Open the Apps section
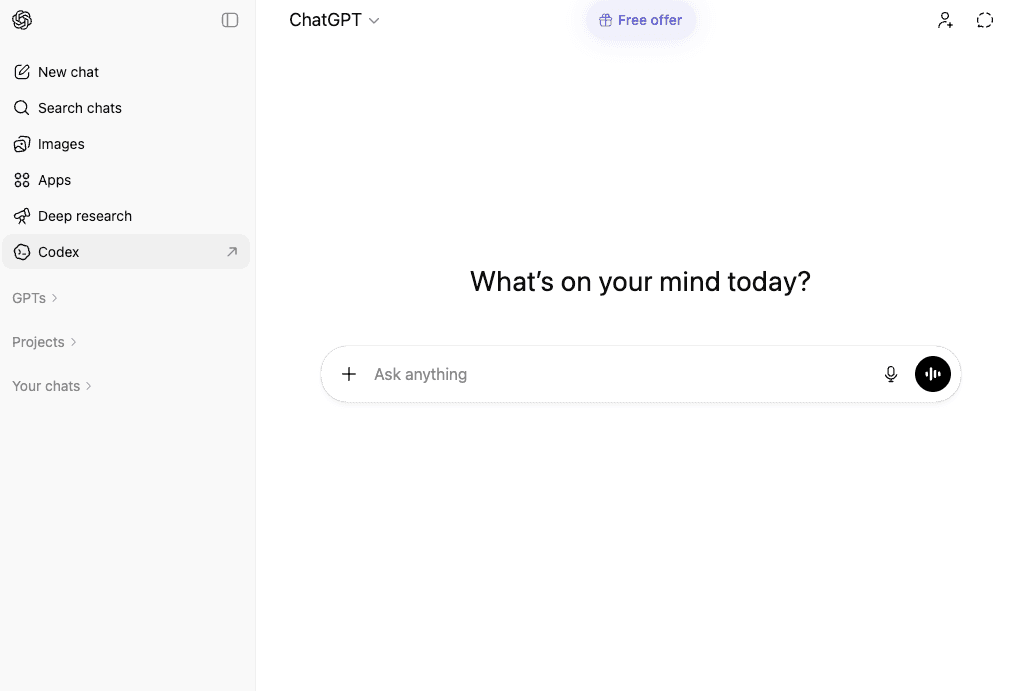Viewport: 1010px width, 691px height. coord(54,180)
